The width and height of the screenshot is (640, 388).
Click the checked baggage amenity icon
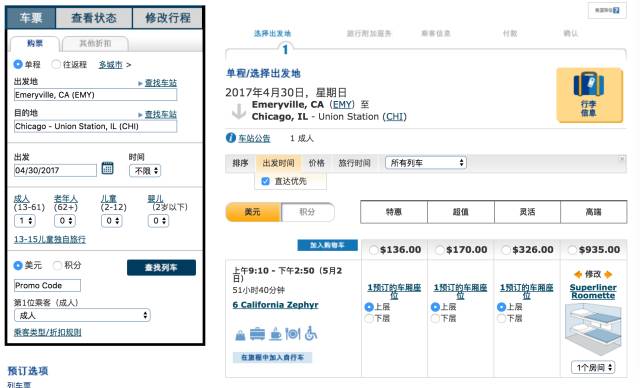(x=240, y=335)
